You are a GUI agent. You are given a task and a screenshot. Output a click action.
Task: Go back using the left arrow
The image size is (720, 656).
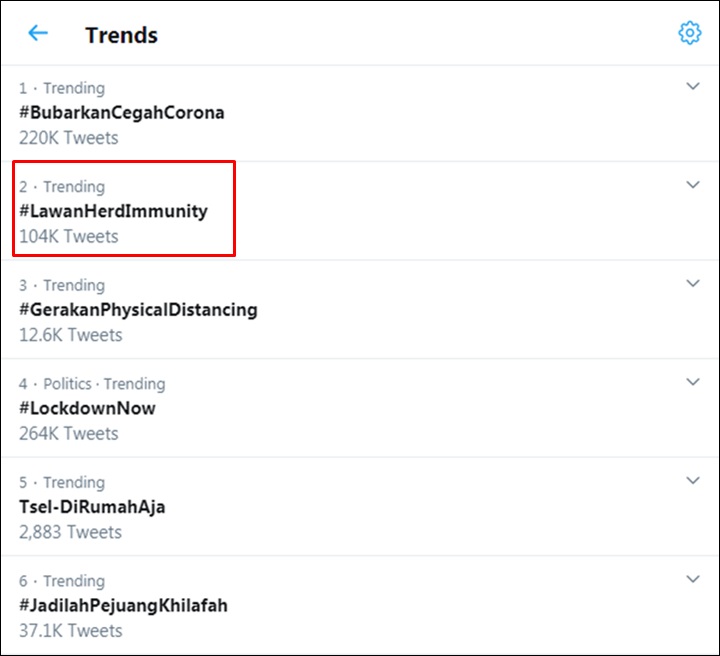click(x=38, y=33)
